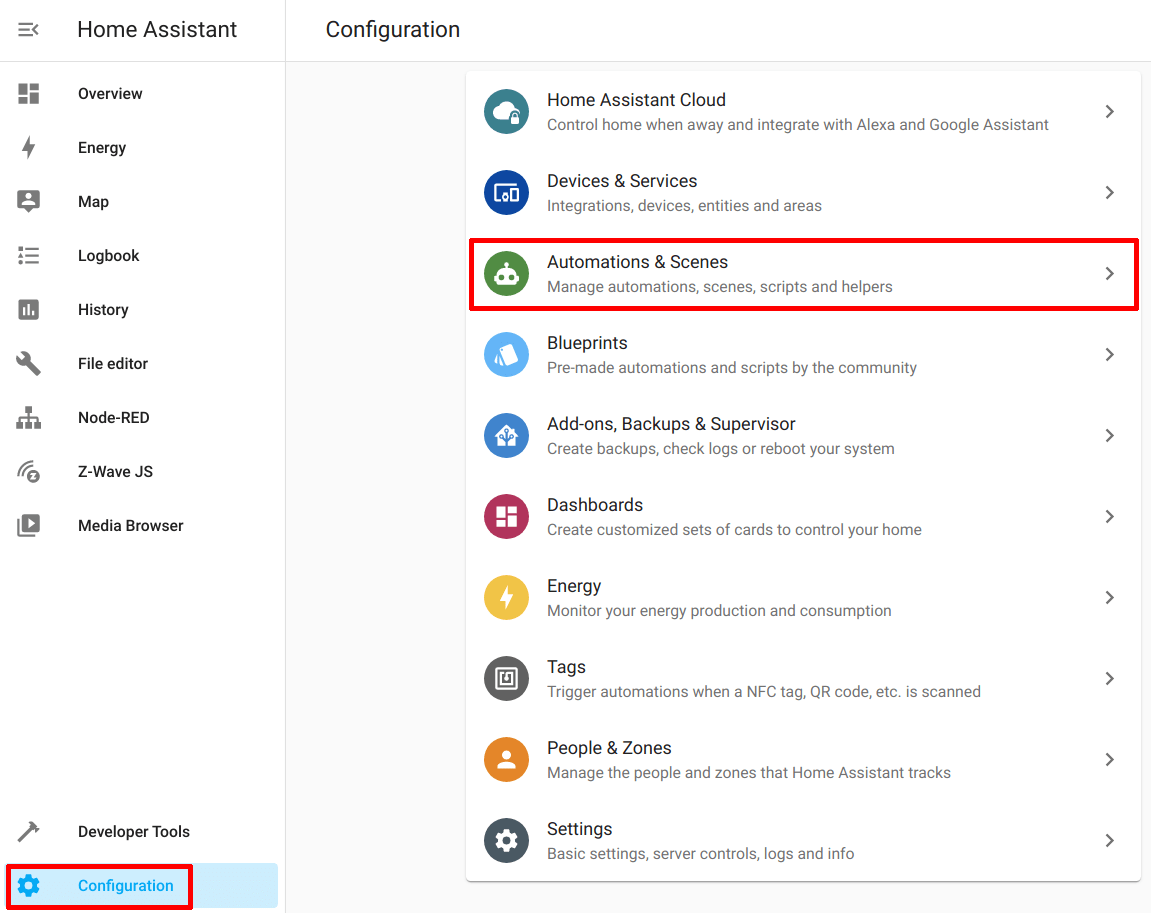This screenshot has height=913, width=1151.
Task: Click the Blueprints icon
Action: coord(506,354)
